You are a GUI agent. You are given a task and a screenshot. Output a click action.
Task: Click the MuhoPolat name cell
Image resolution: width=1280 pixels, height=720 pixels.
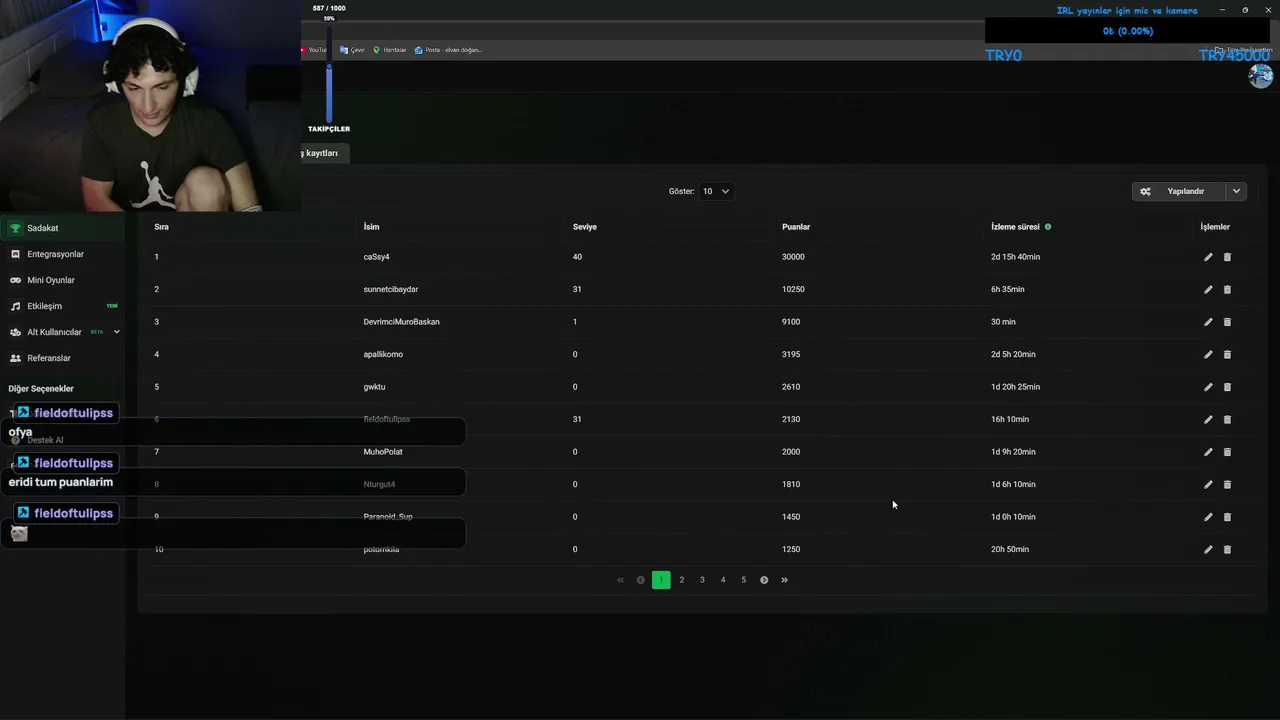(383, 452)
